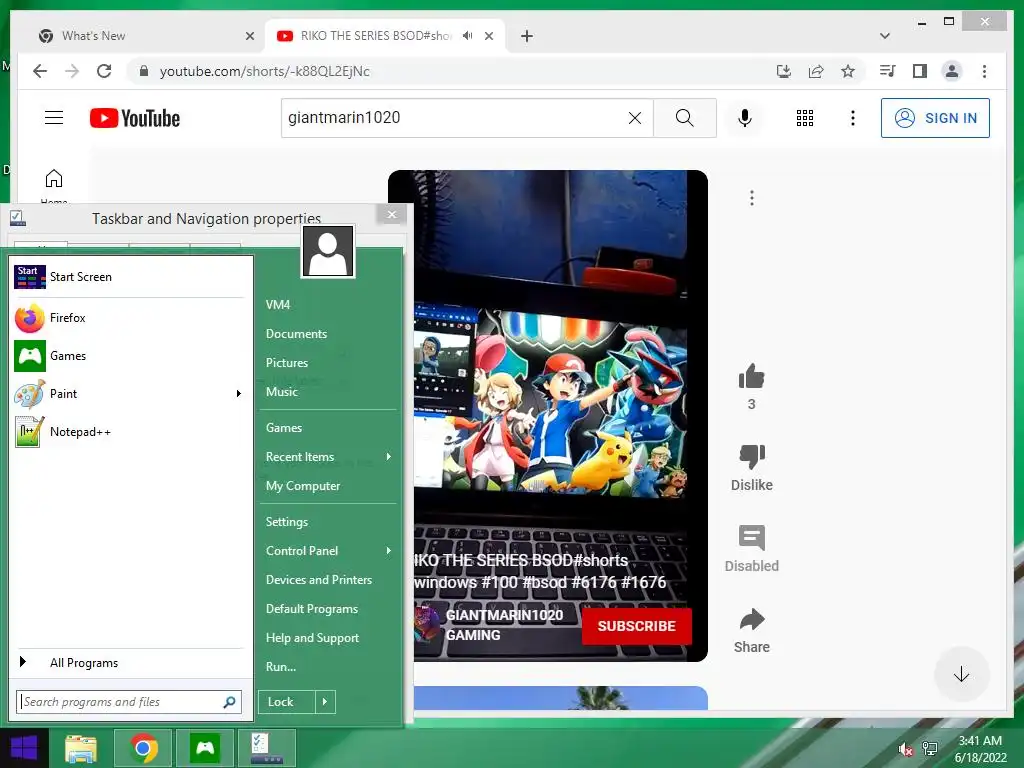Search with voice microphone icon
The image size is (1024, 768).
click(x=744, y=118)
